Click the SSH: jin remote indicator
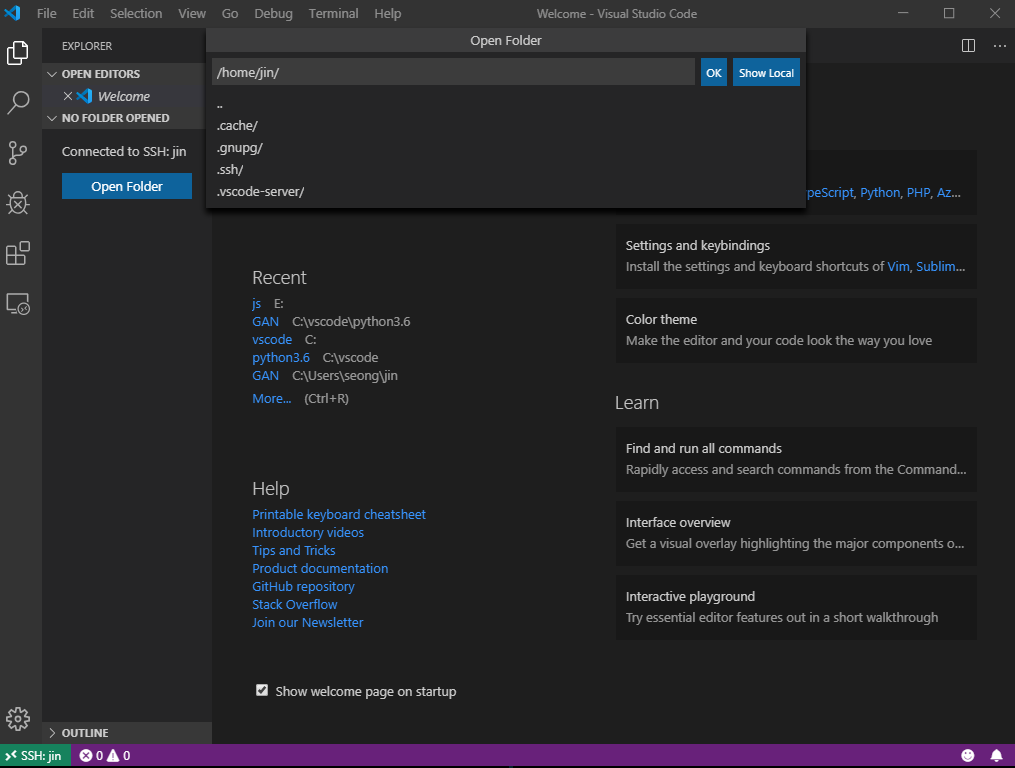The image size is (1015, 768). [34, 755]
